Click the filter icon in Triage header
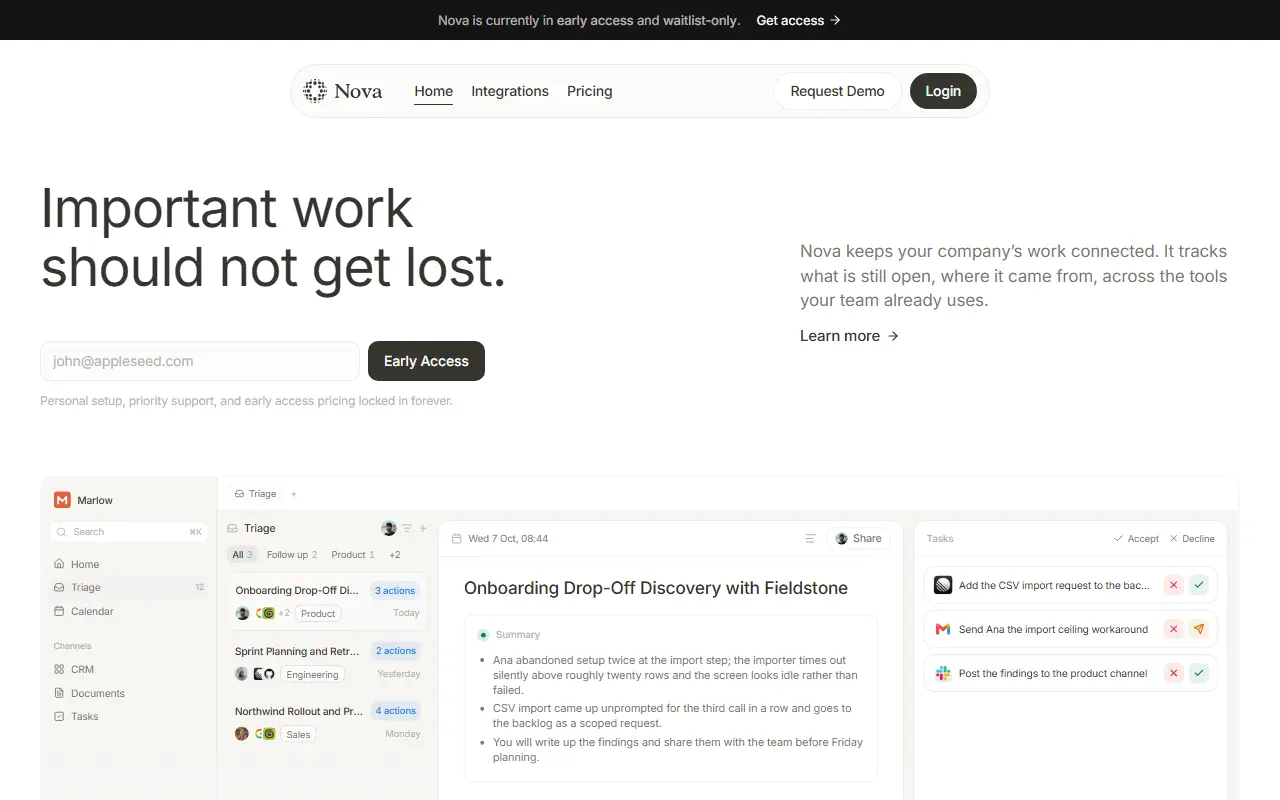The height and width of the screenshot is (800, 1280). click(407, 528)
